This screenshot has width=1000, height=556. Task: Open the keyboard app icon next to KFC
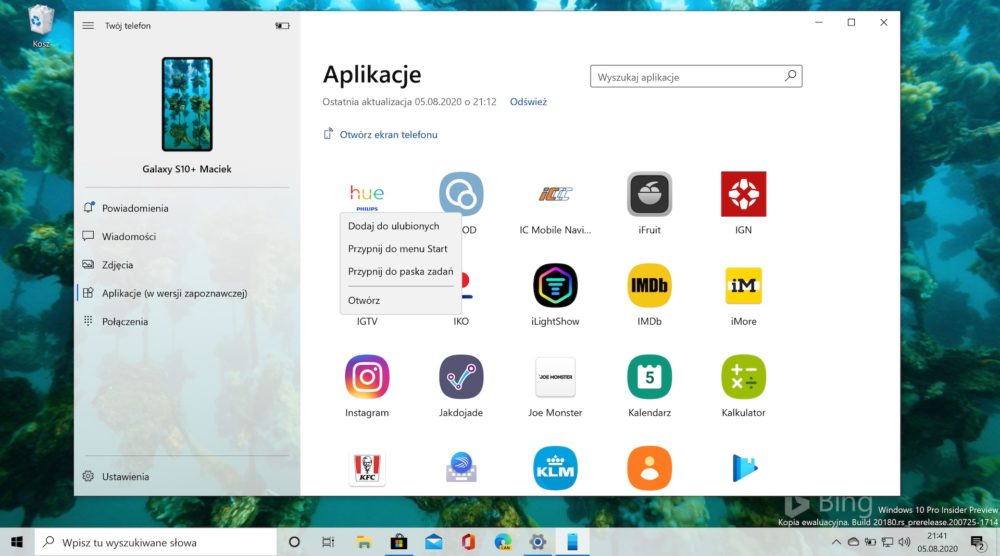pos(461,469)
